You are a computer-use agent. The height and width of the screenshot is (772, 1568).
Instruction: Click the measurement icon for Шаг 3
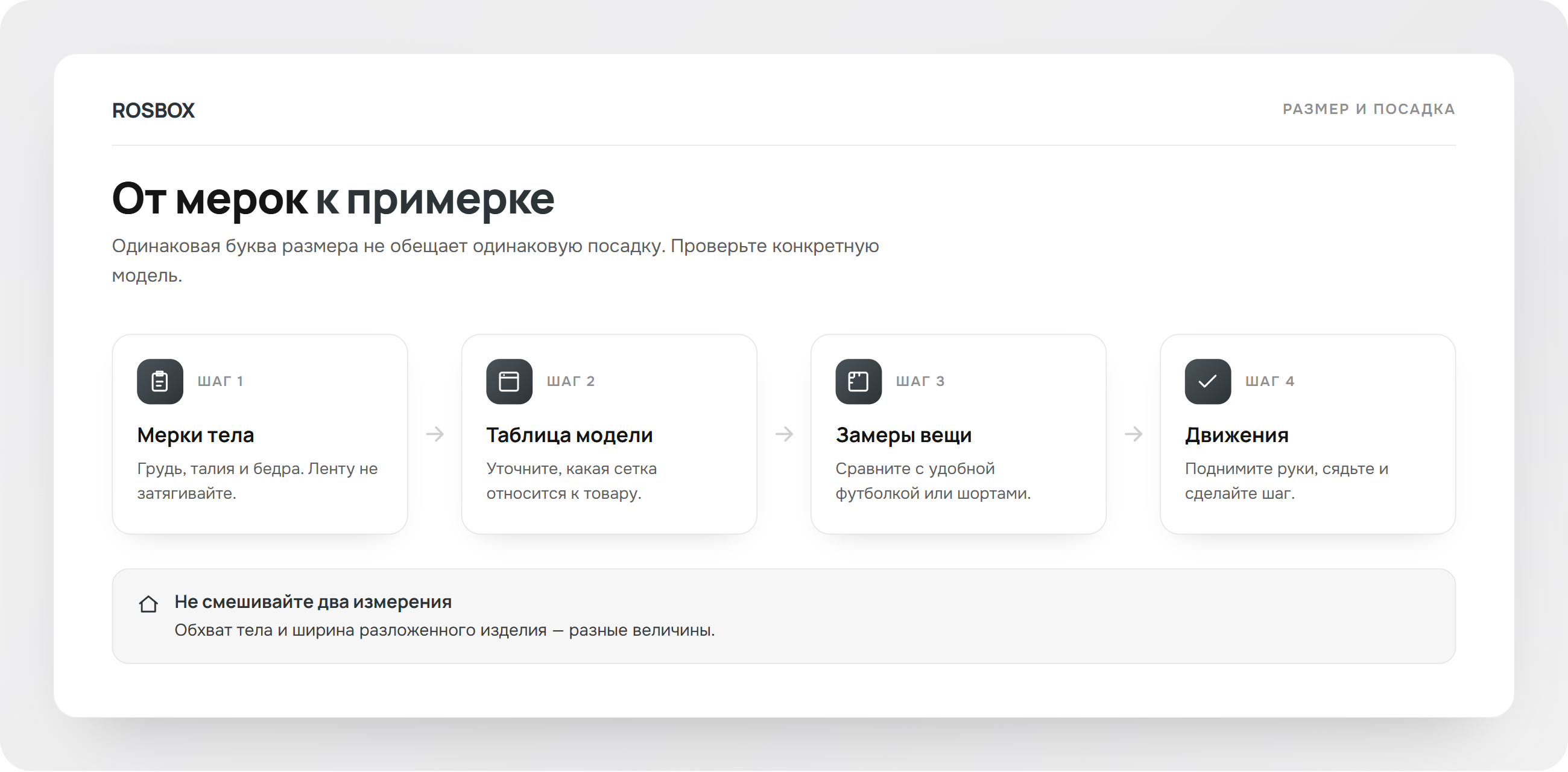[x=858, y=382]
